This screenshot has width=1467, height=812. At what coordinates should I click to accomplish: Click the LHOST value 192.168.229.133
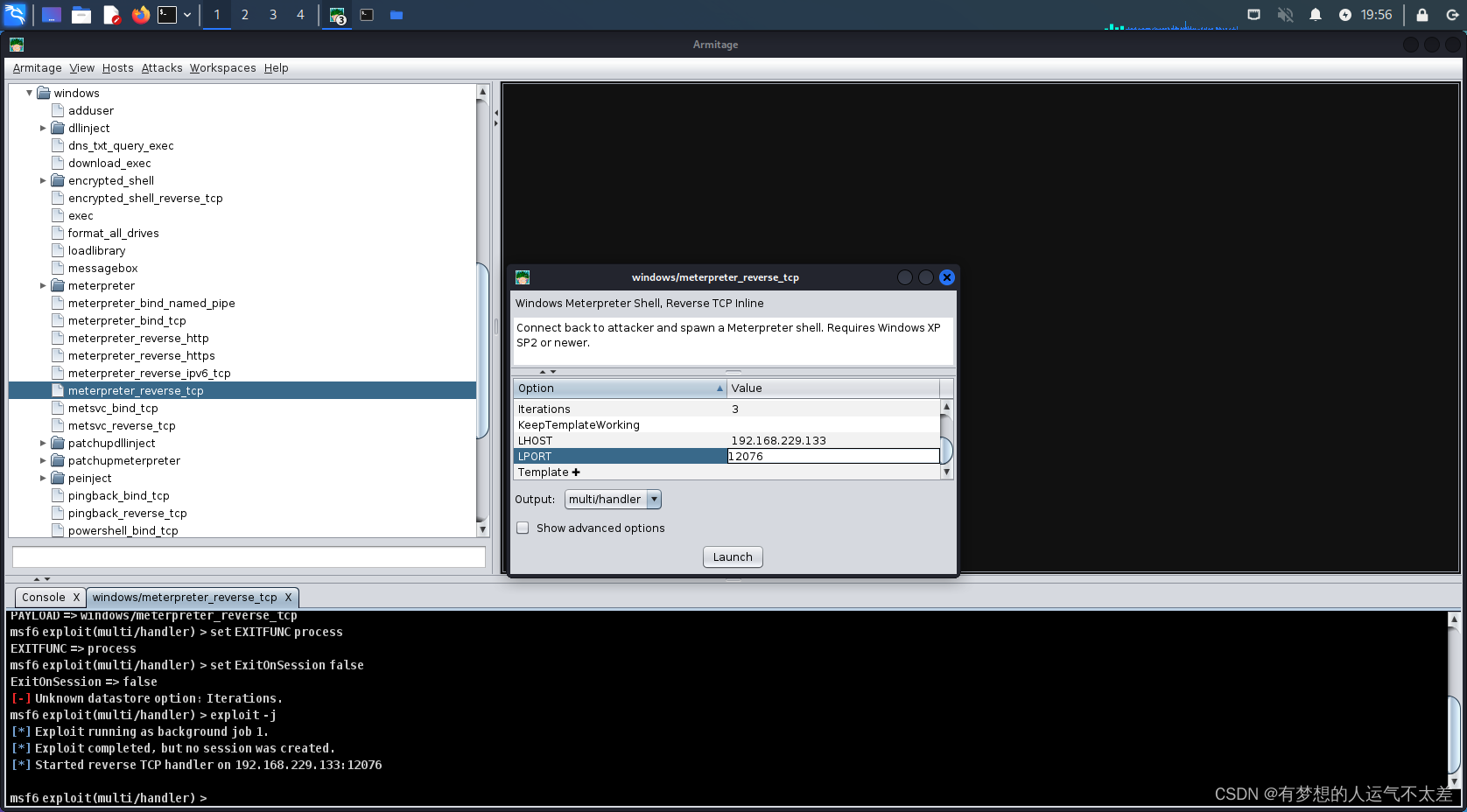pyautogui.click(x=778, y=440)
